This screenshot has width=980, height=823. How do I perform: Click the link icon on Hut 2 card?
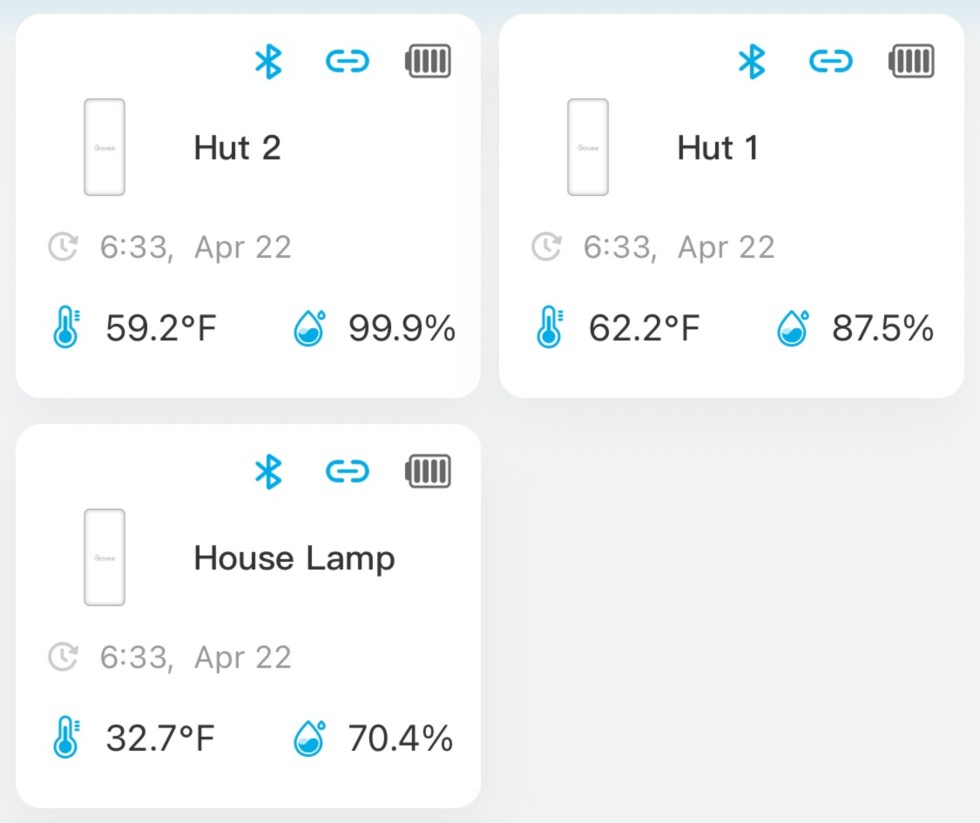(348, 62)
